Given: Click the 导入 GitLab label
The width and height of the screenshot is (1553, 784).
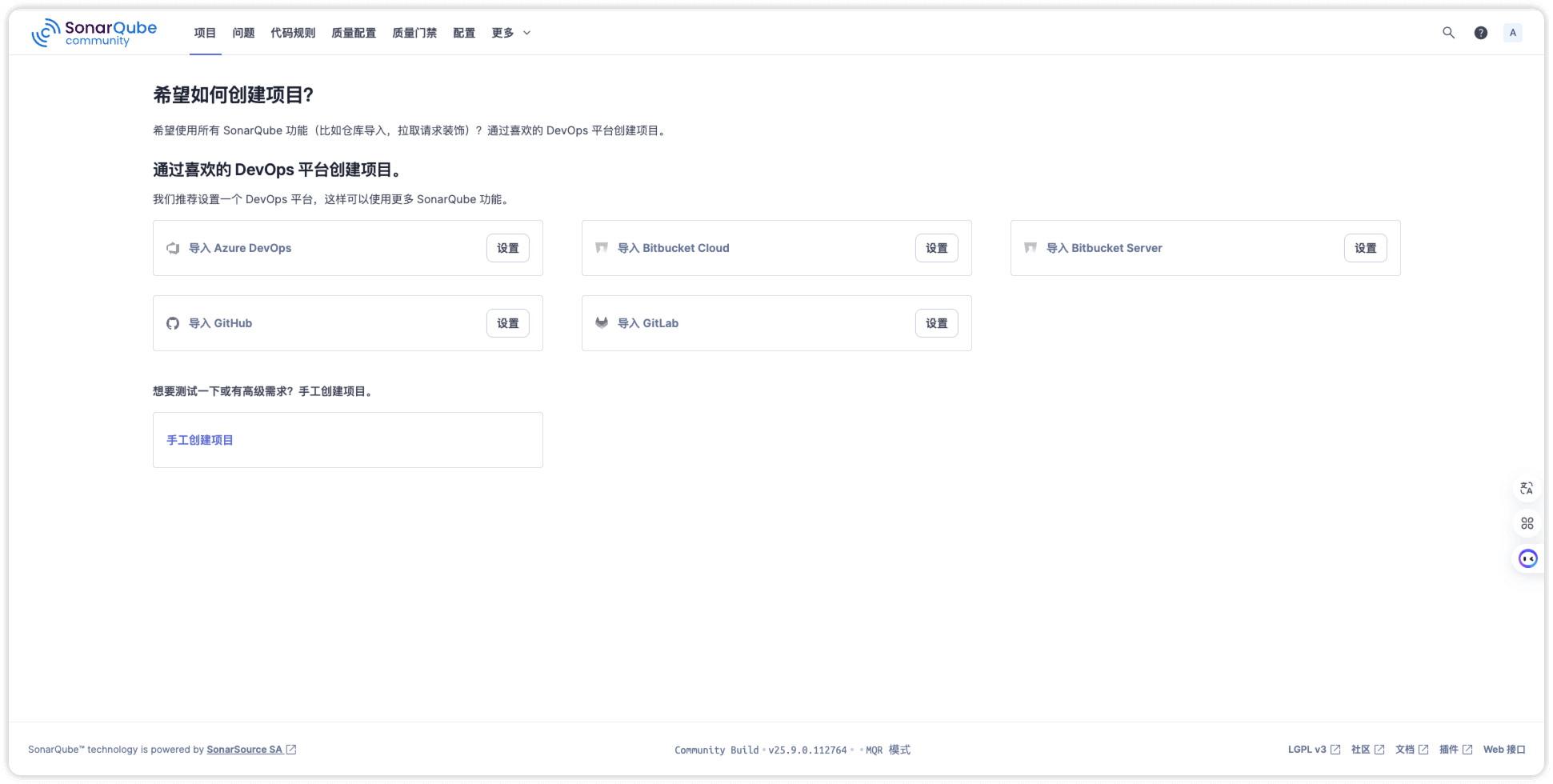Looking at the screenshot, I should [648, 323].
